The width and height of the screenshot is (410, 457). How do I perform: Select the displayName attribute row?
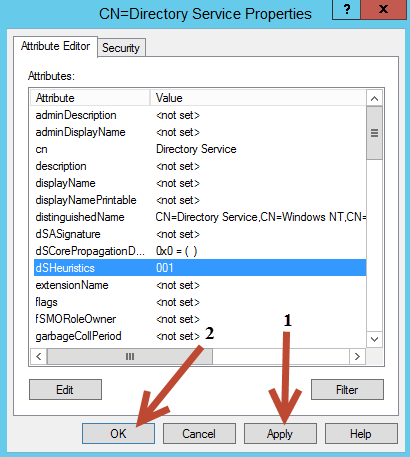[x=200, y=183]
